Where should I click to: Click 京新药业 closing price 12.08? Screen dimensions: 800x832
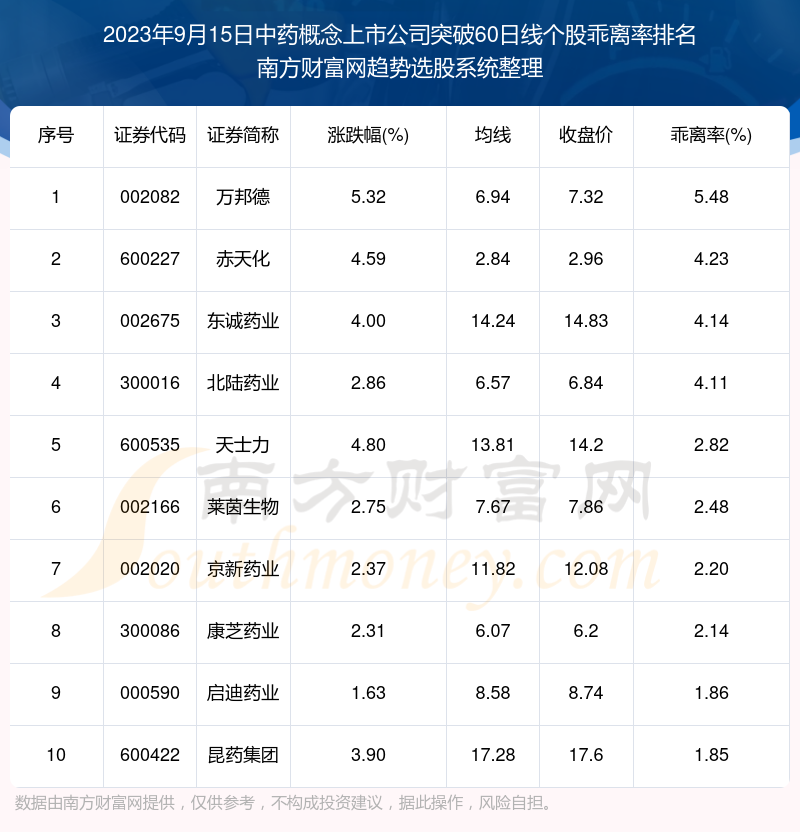tap(586, 569)
